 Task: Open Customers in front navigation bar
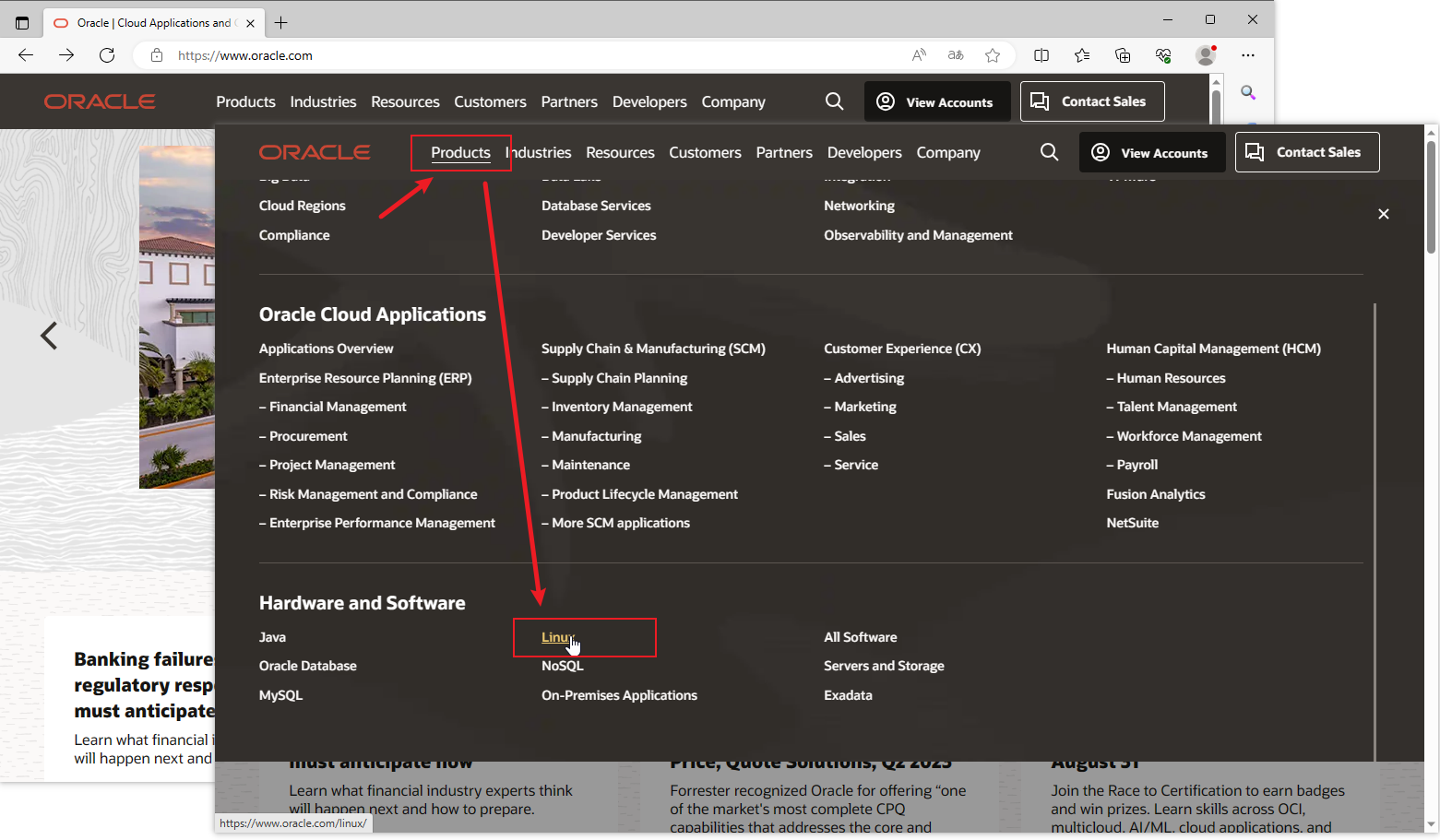pos(705,152)
